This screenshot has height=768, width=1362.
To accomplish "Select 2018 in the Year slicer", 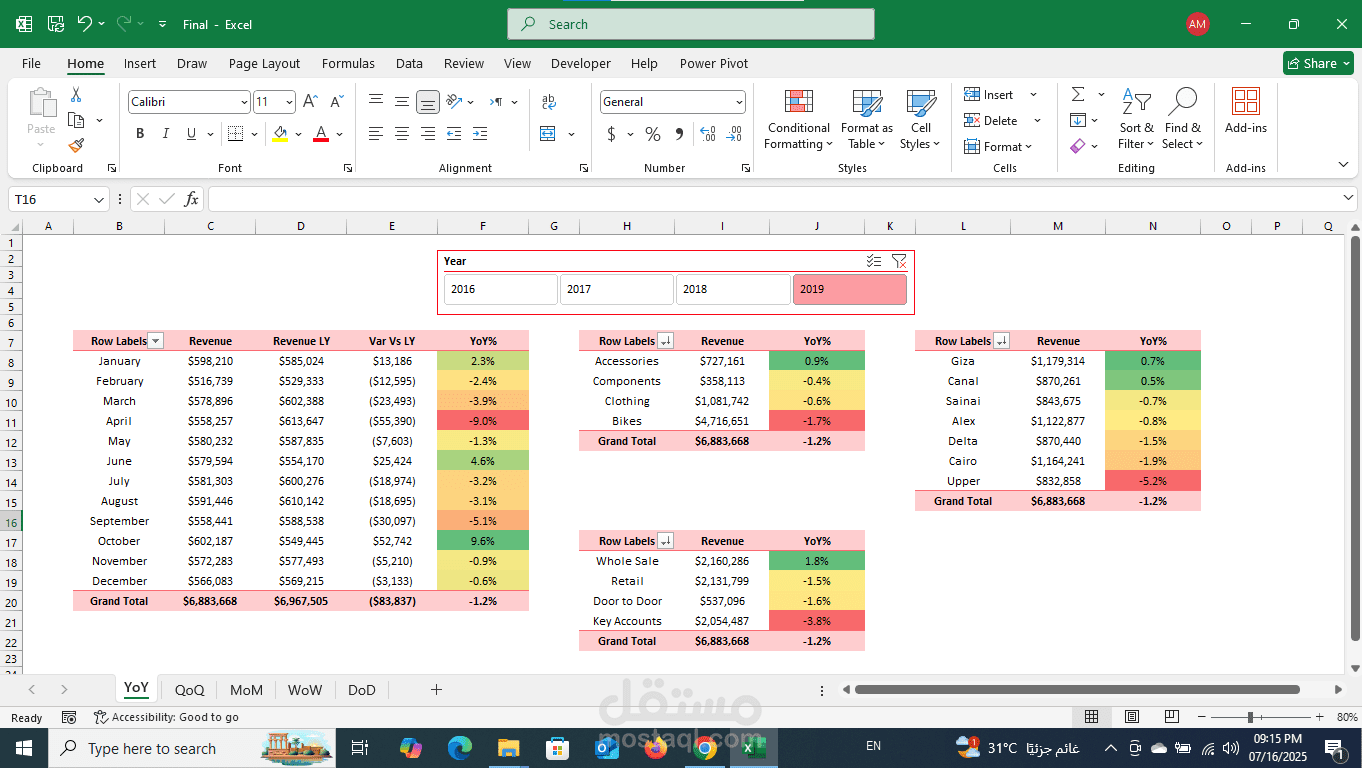I will pos(733,289).
